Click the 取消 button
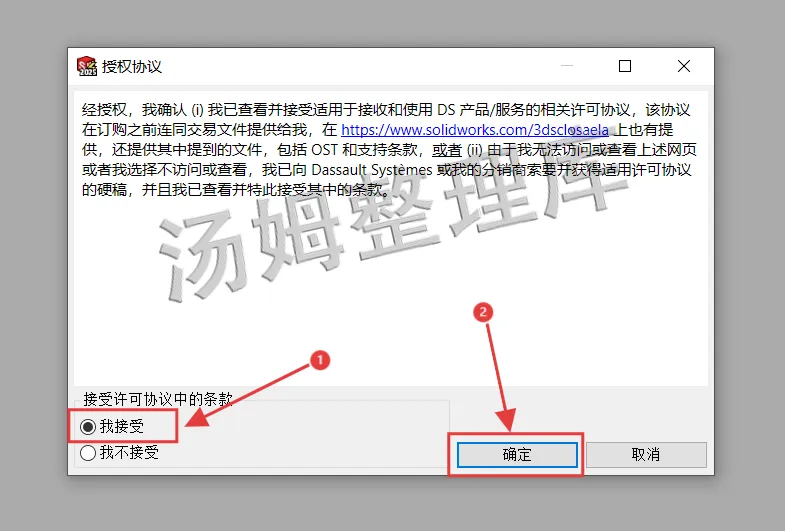The height and width of the screenshot is (531, 785). [646, 454]
